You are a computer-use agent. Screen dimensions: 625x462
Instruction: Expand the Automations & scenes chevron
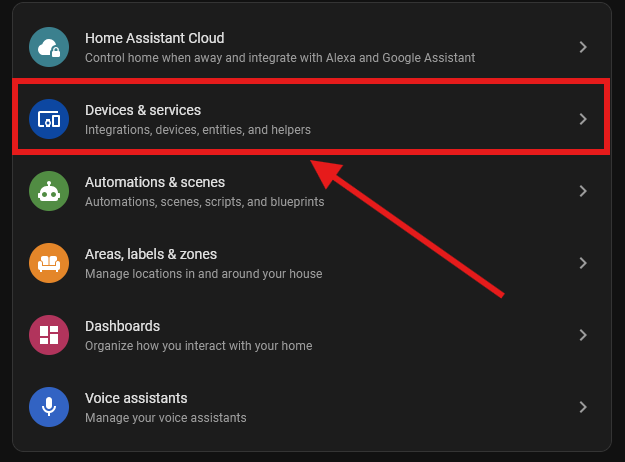pos(583,191)
